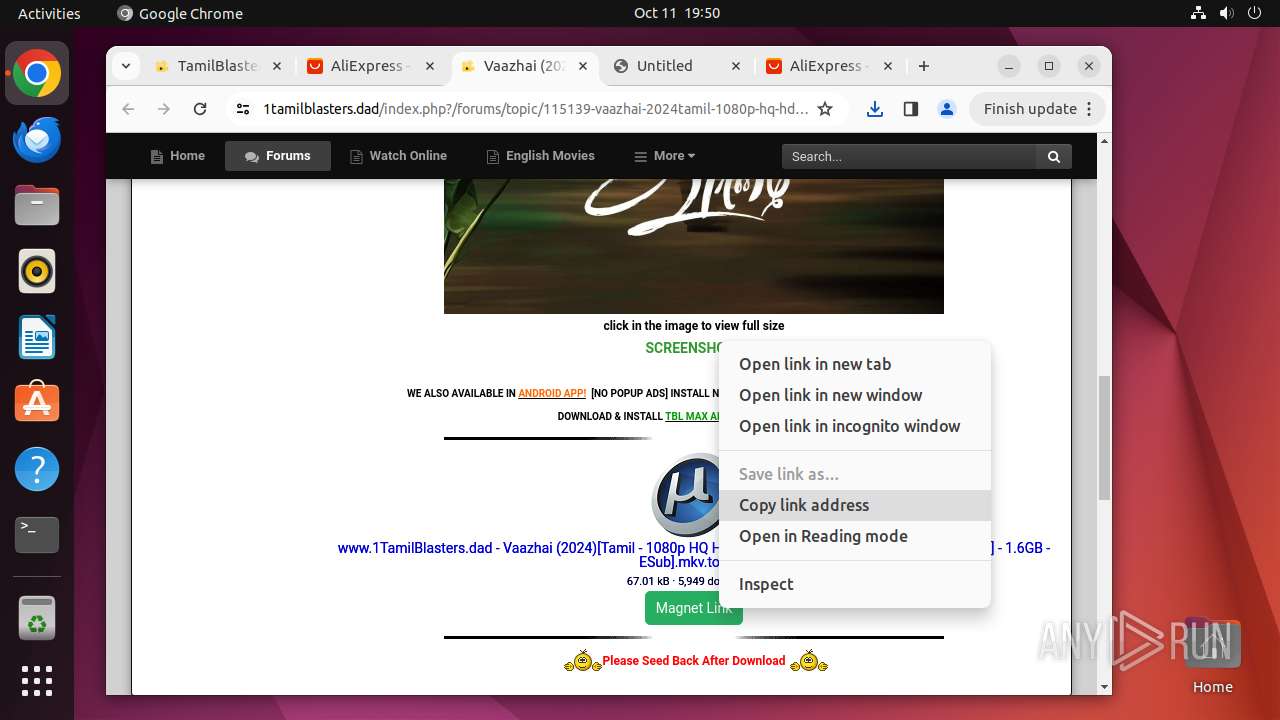
Task: Open the uTorrent logo image
Action: click(686, 496)
